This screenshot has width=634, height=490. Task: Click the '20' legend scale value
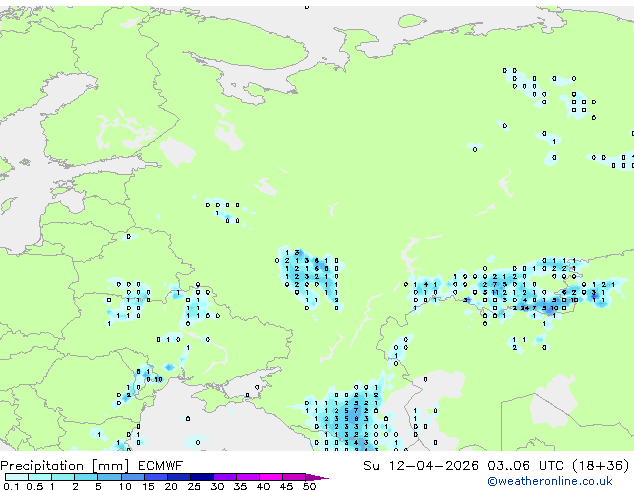click(x=171, y=486)
